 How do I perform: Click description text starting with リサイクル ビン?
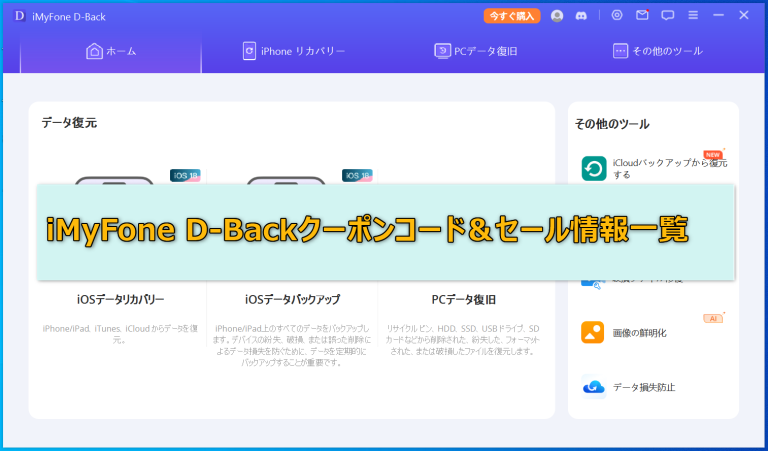(463, 340)
